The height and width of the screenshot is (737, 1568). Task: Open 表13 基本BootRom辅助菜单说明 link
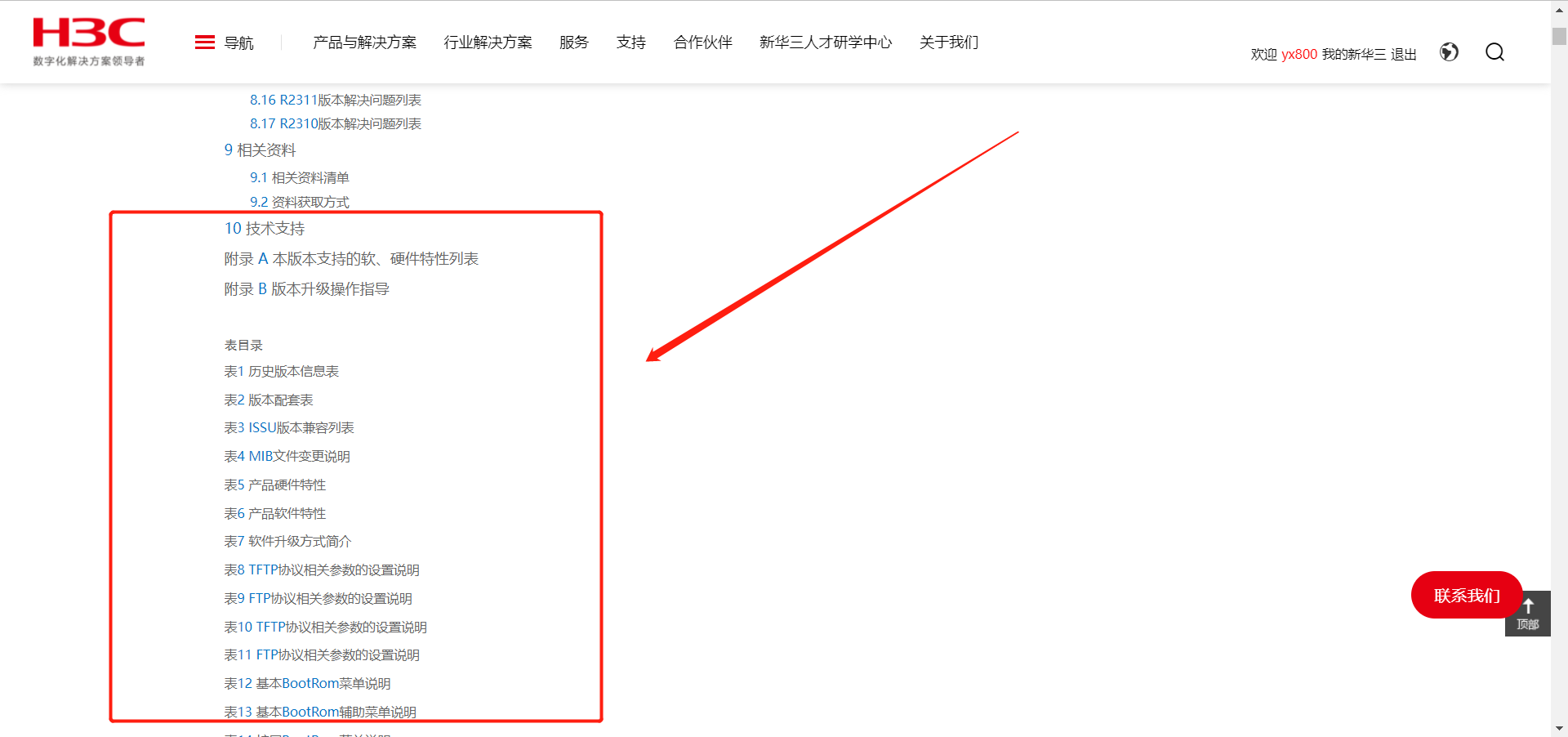point(320,712)
